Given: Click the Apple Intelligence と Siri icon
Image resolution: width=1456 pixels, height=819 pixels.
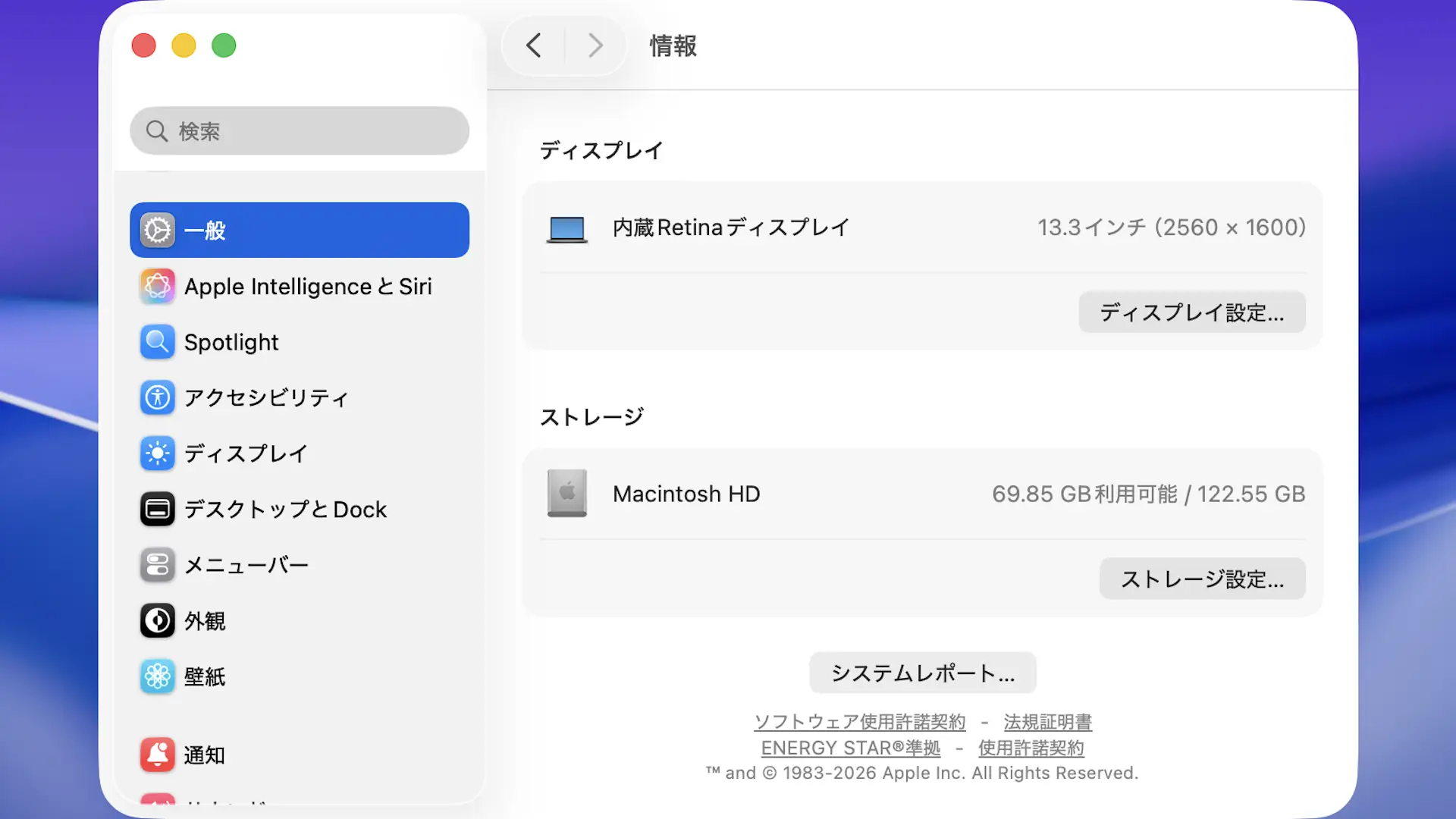Looking at the screenshot, I should (158, 287).
